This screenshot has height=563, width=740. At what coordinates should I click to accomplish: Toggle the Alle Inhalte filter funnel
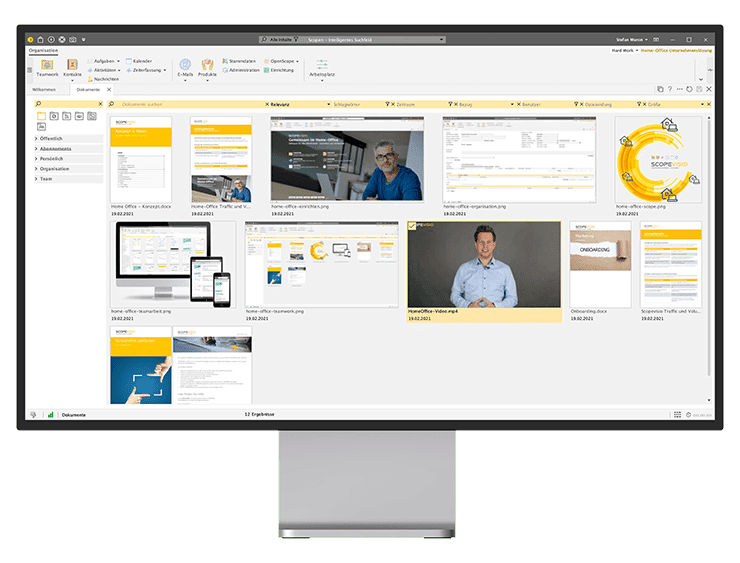point(296,40)
